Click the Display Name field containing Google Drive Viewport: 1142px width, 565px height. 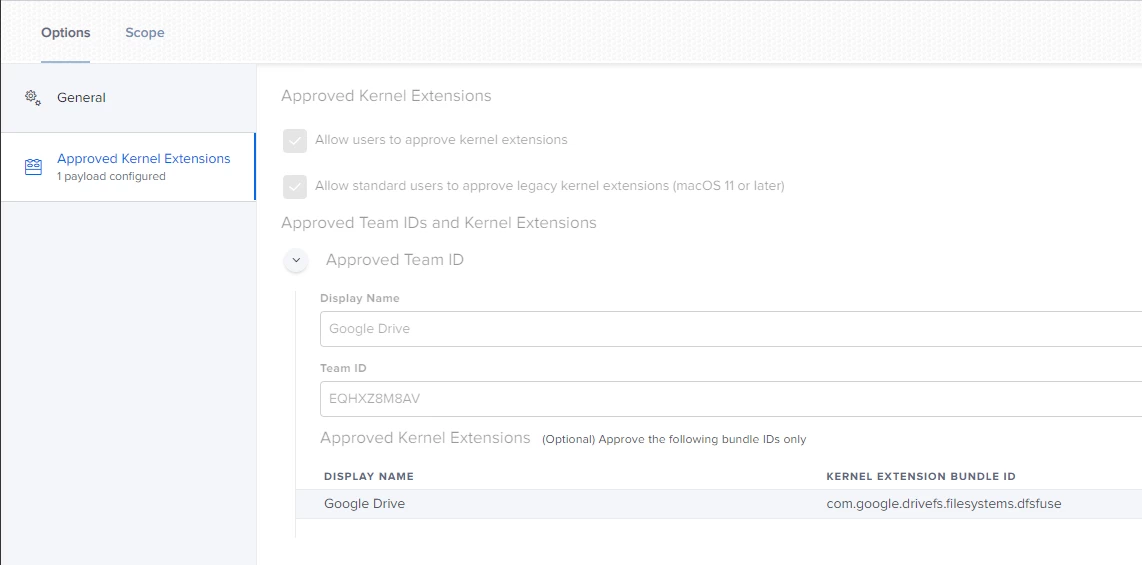pos(730,329)
